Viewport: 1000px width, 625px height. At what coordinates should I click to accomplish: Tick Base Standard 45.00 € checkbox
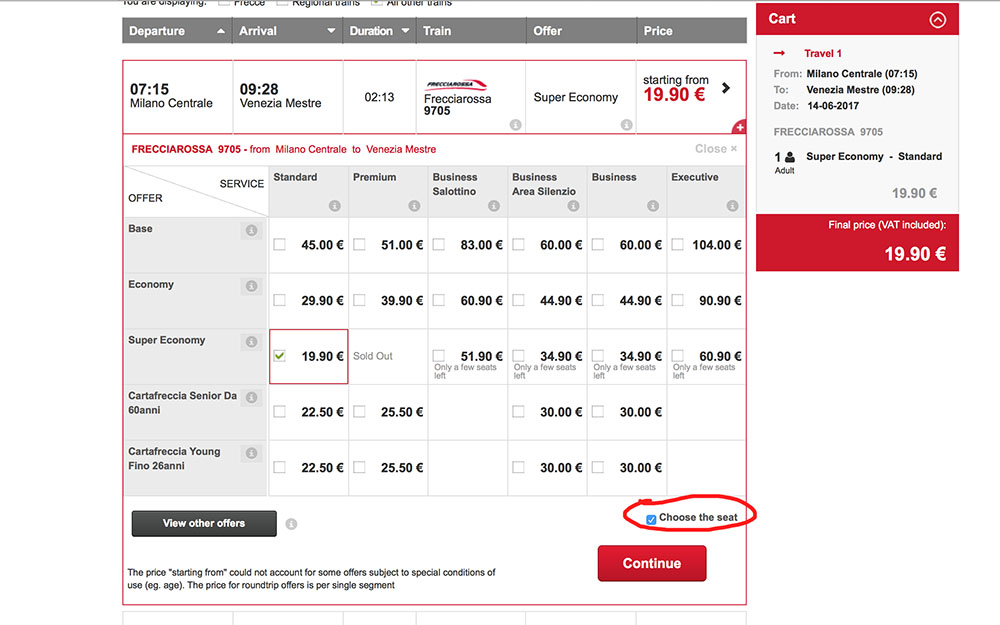(279, 244)
